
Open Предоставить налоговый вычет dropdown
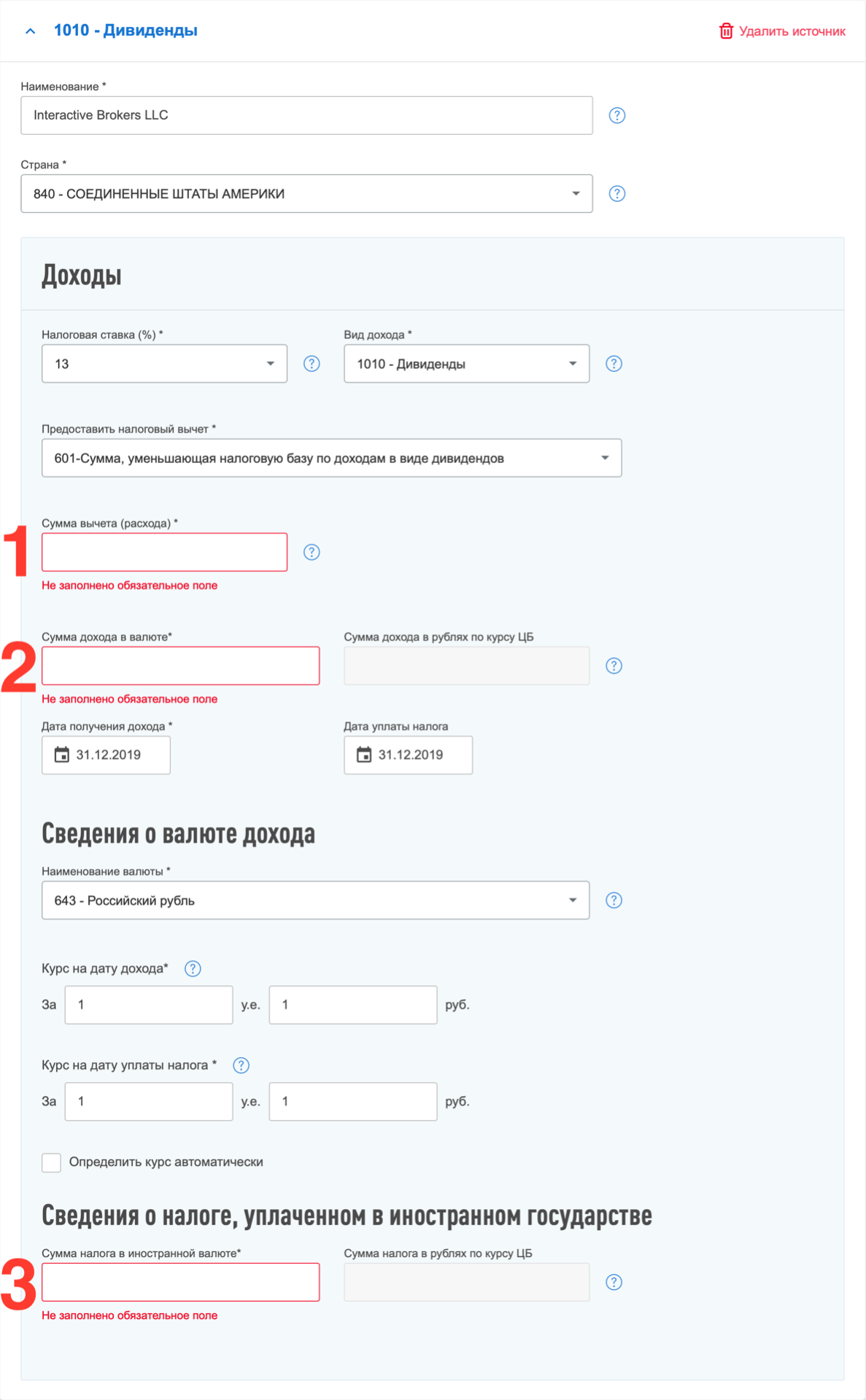click(x=331, y=458)
